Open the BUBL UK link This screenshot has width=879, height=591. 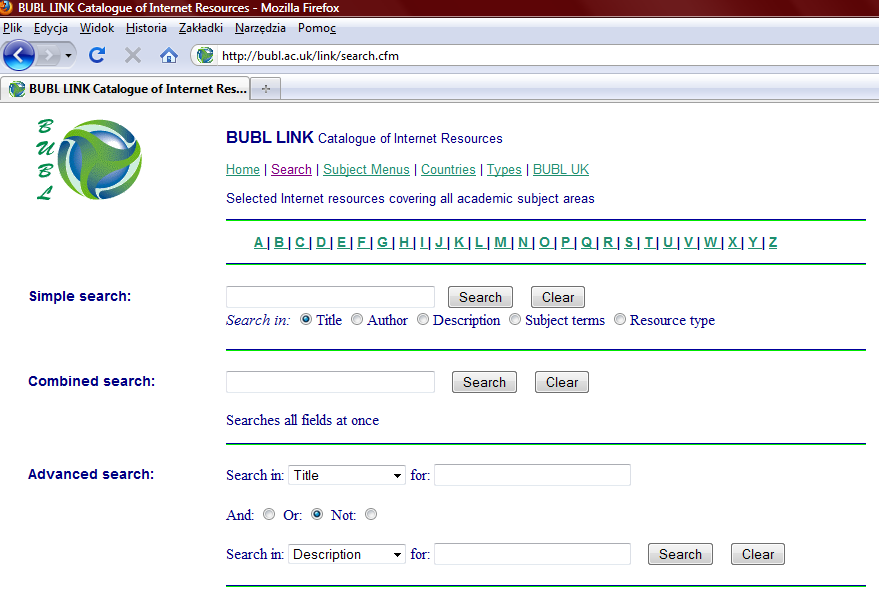coord(561,169)
